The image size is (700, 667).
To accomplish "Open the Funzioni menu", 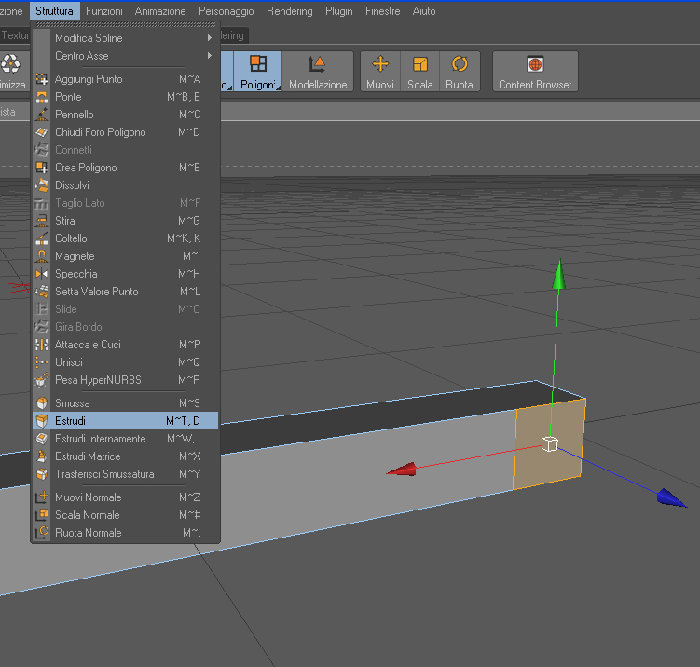I will (x=104, y=11).
